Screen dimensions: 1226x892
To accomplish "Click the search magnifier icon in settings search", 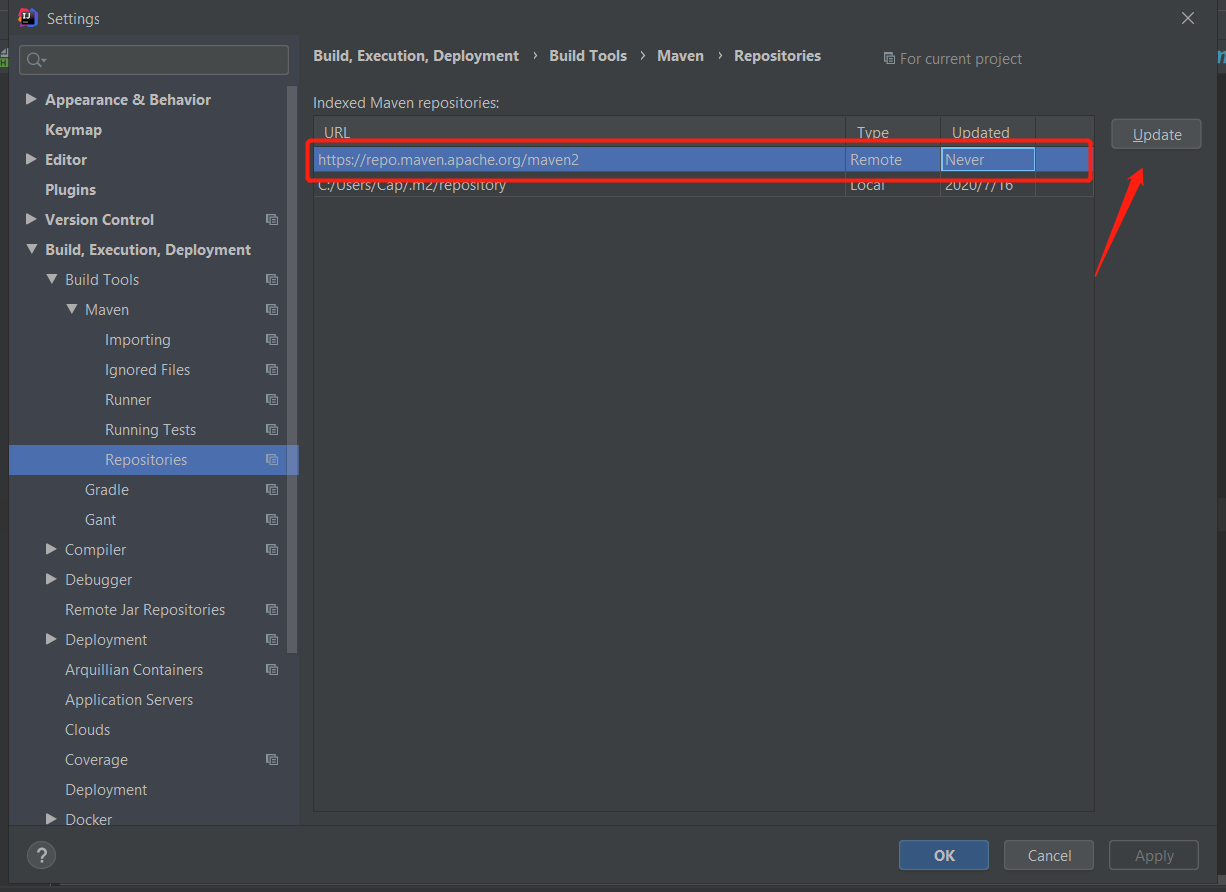I will click(36, 60).
